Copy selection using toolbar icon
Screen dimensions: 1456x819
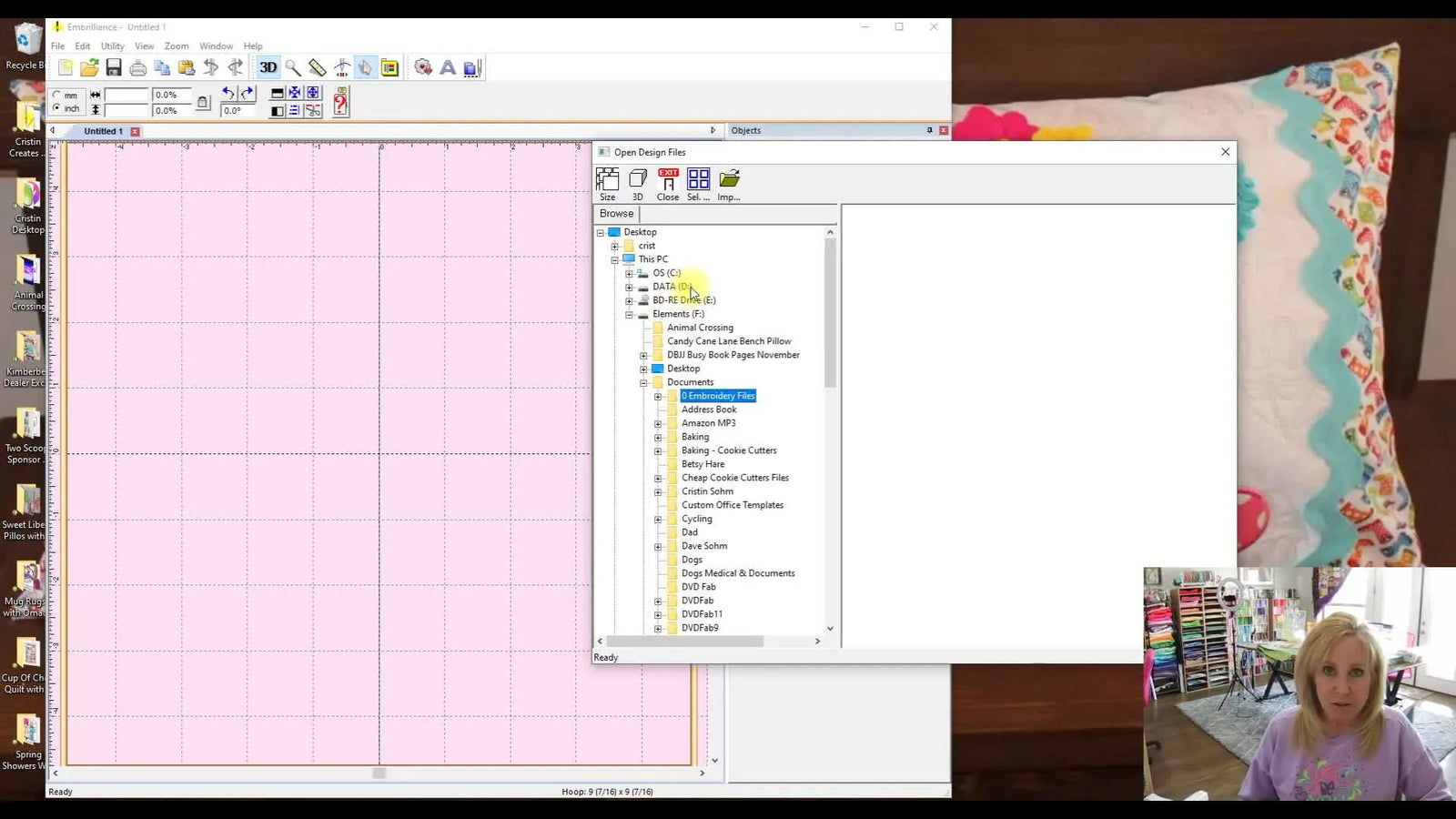point(162,67)
